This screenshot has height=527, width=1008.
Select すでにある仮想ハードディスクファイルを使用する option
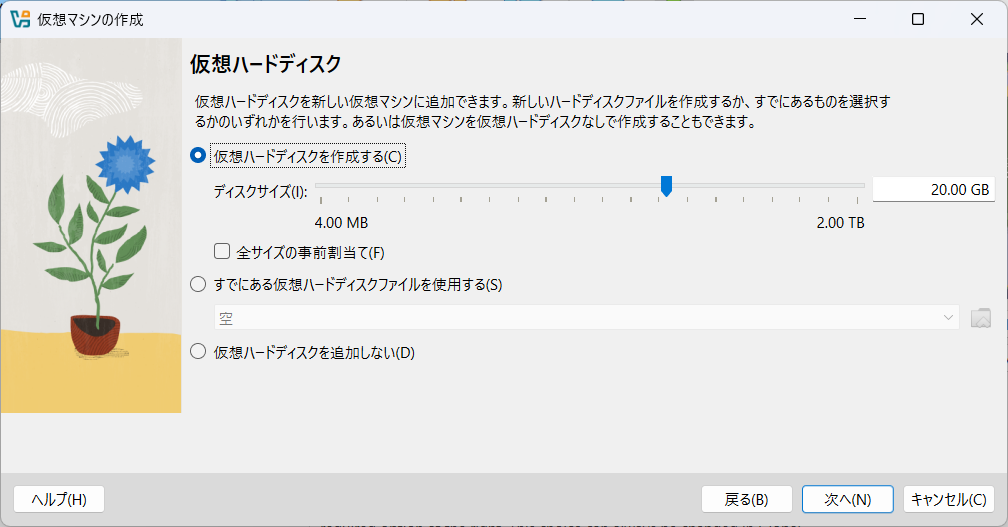tap(198, 284)
